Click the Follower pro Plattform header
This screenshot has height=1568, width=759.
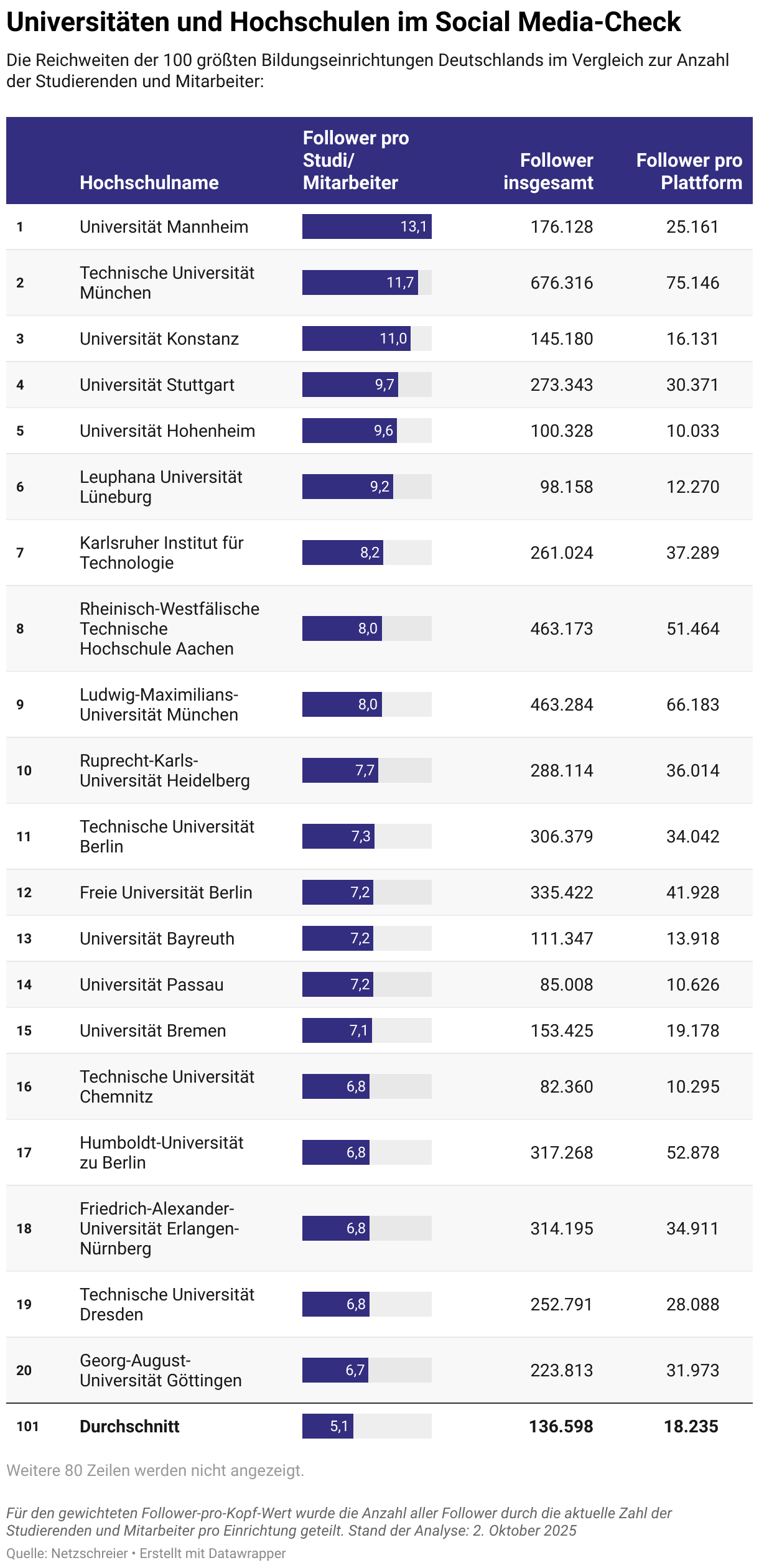(x=689, y=171)
